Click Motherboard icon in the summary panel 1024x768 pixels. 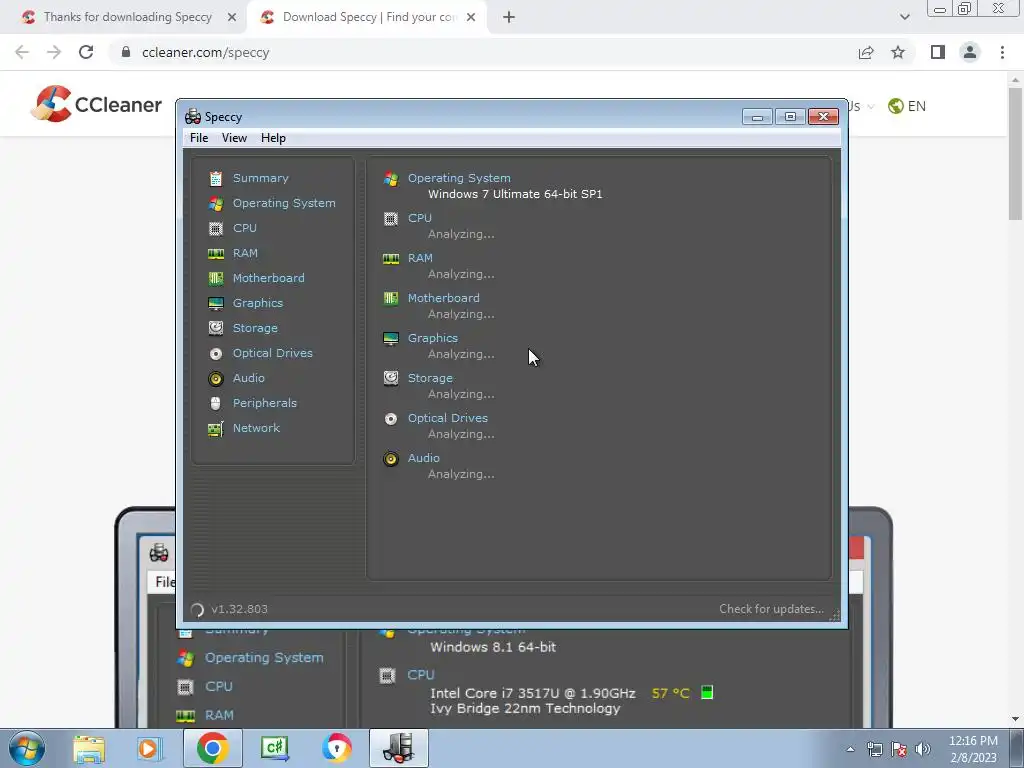coord(391,298)
